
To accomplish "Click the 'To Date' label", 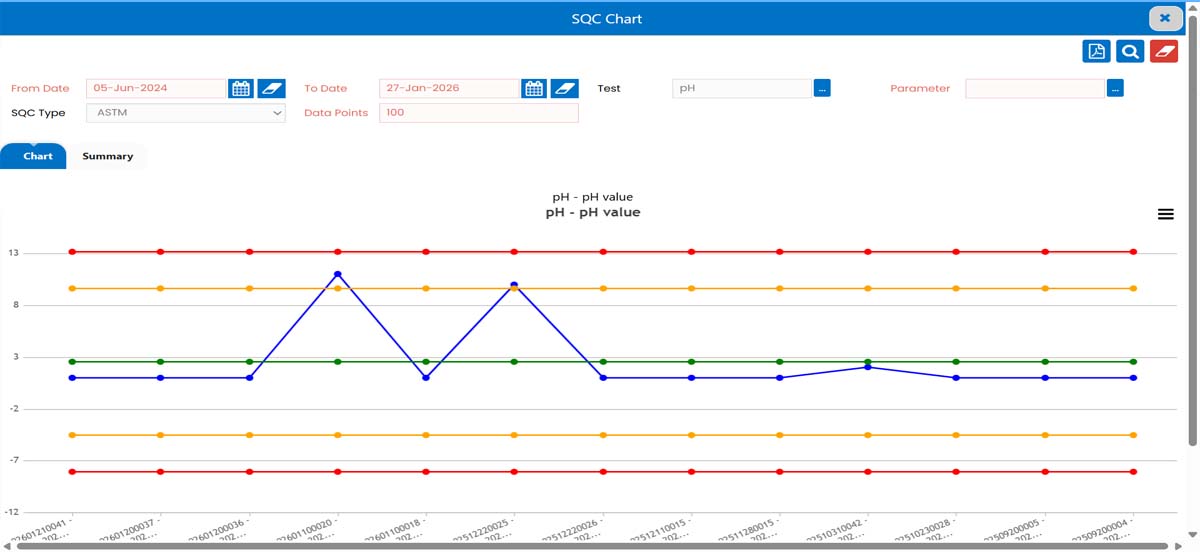I will [325, 88].
